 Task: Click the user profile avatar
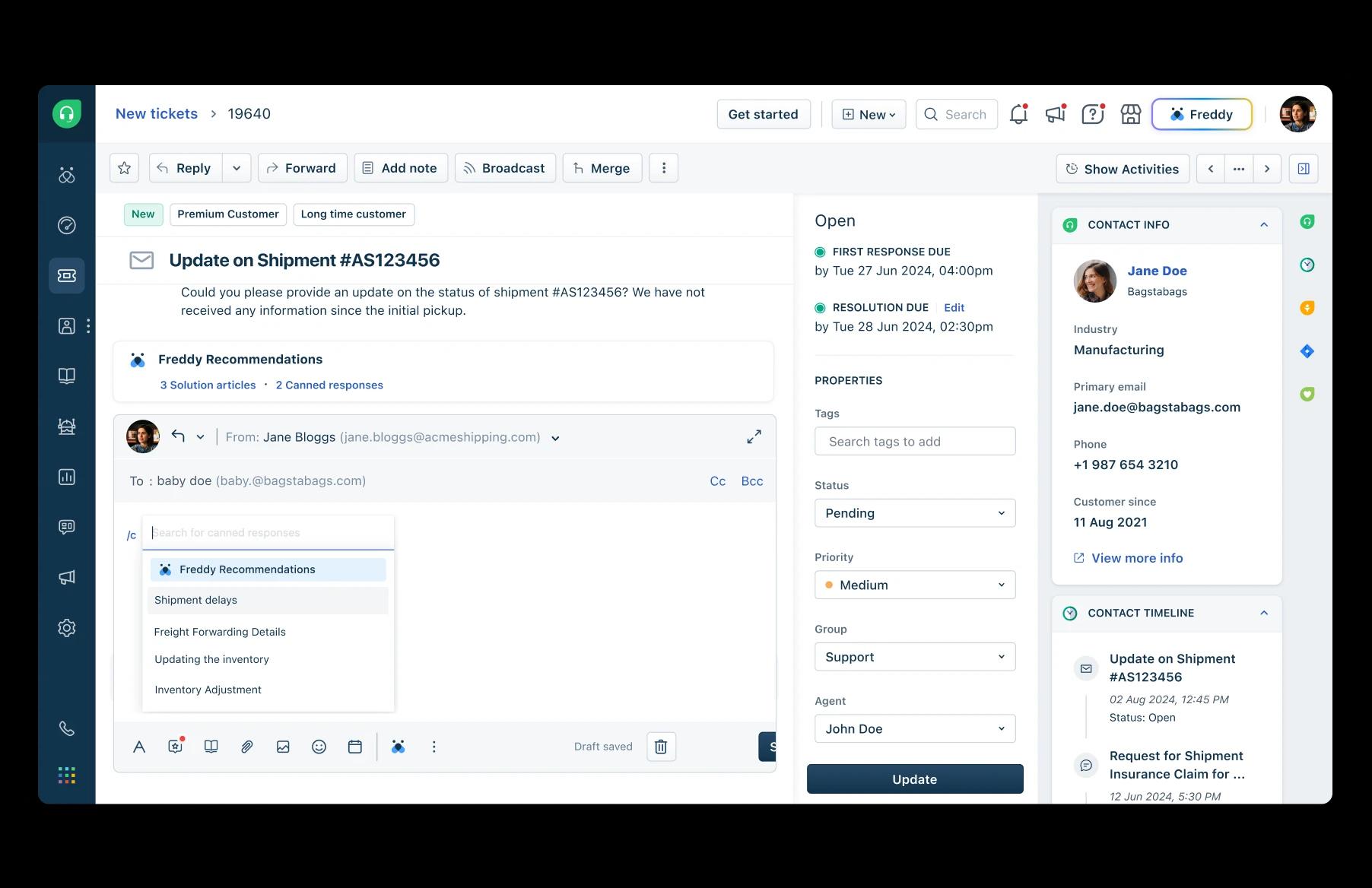click(x=1297, y=114)
